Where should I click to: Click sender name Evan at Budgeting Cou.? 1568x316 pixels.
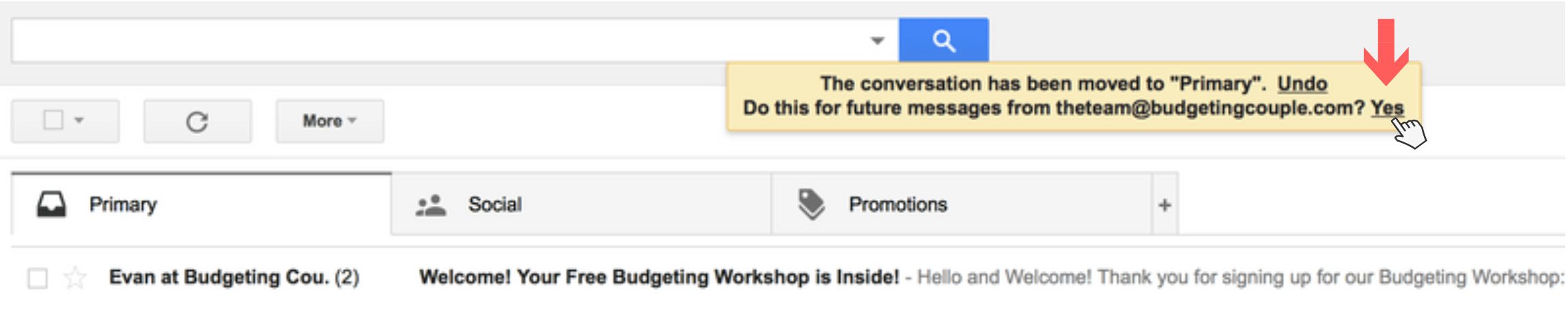219,277
